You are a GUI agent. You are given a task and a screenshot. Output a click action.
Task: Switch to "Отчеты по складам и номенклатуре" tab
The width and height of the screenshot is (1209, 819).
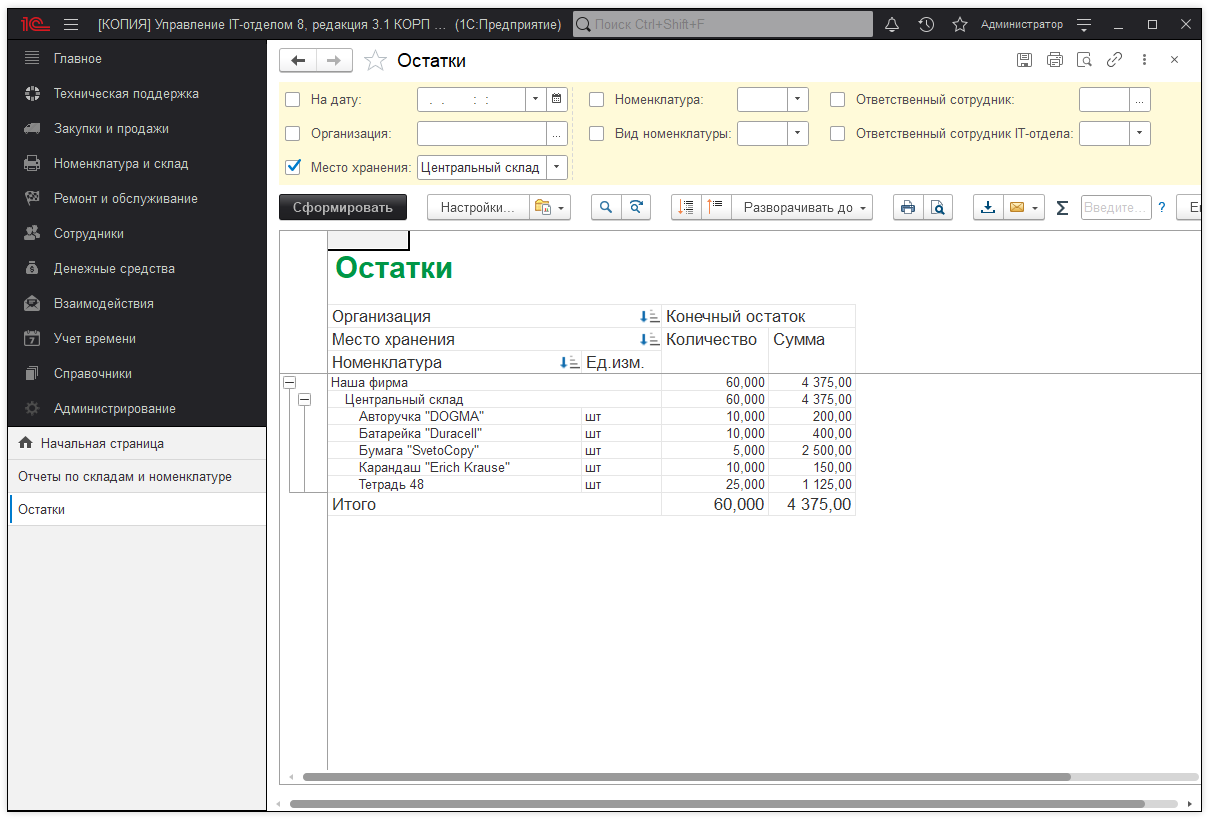pos(125,476)
